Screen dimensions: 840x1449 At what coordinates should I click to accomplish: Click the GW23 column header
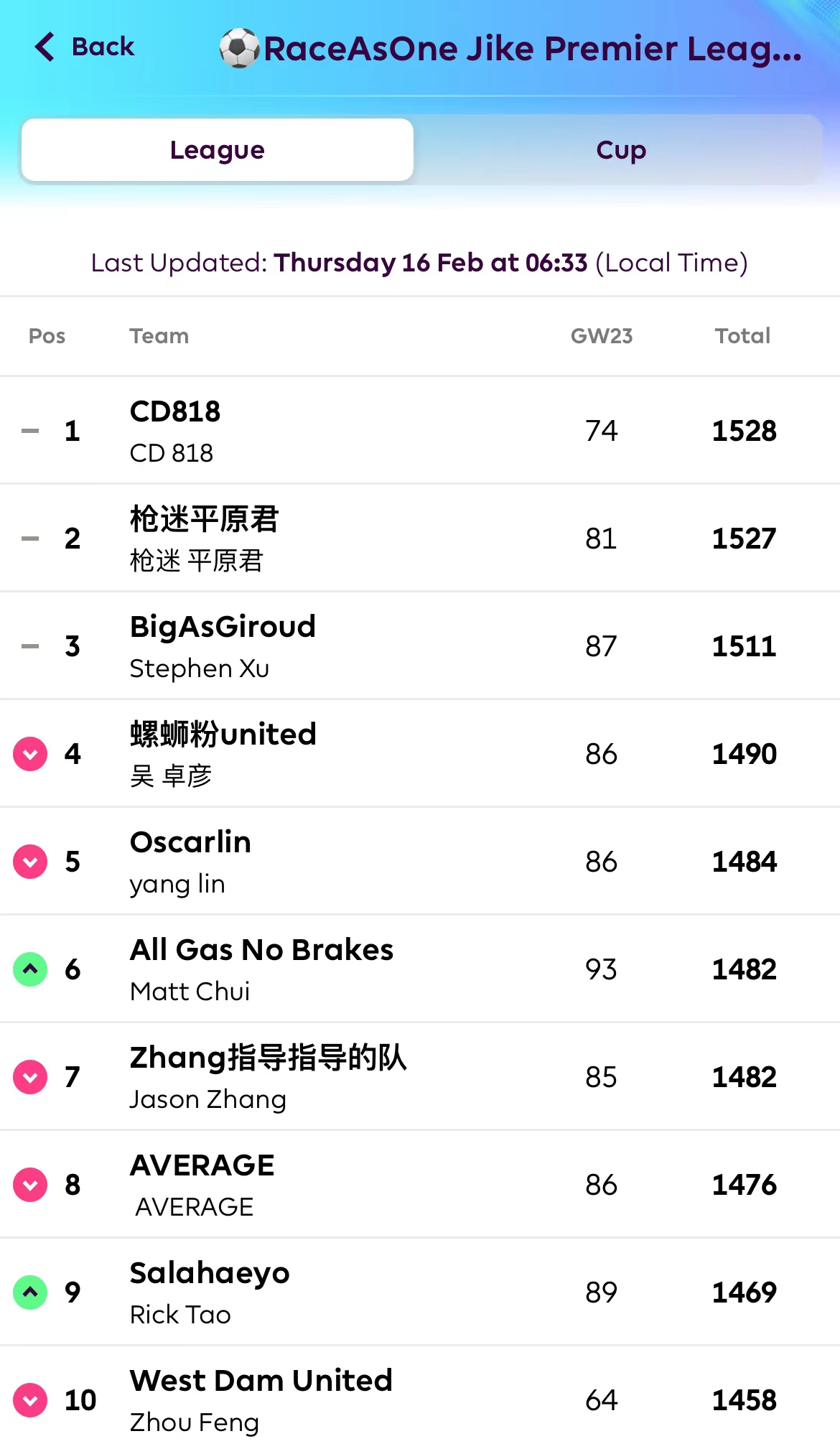tap(602, 336)
